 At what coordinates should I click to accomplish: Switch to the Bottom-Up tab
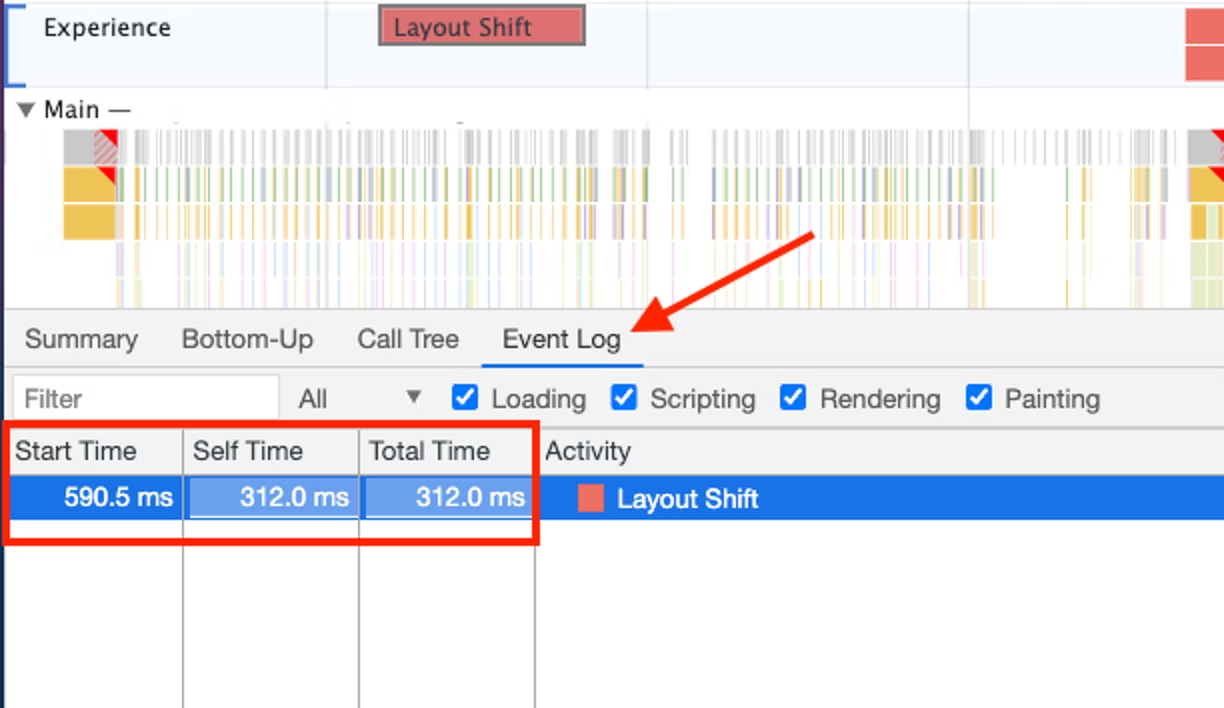247,339
